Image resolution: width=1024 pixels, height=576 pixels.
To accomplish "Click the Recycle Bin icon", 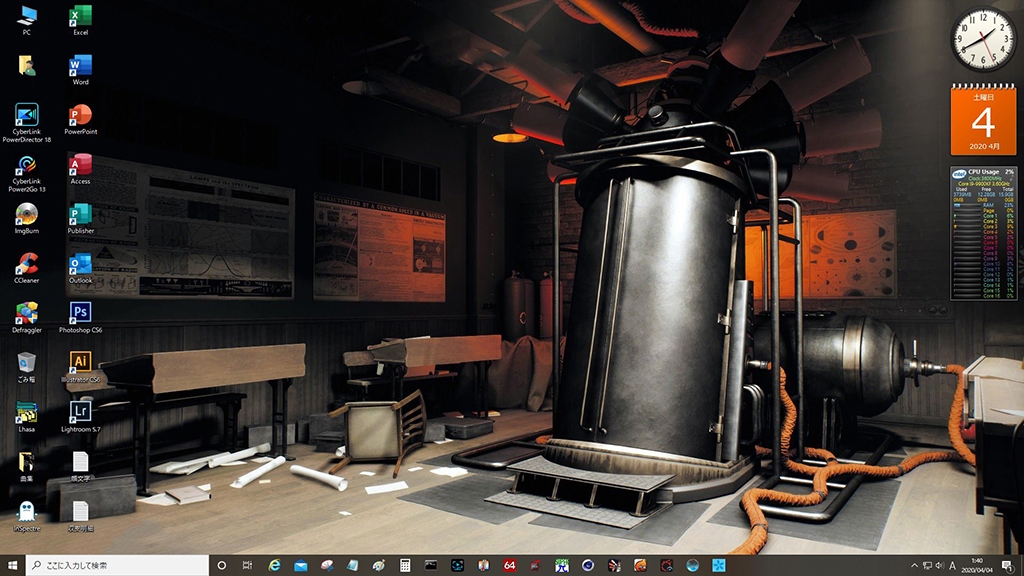I will [27, 363].
